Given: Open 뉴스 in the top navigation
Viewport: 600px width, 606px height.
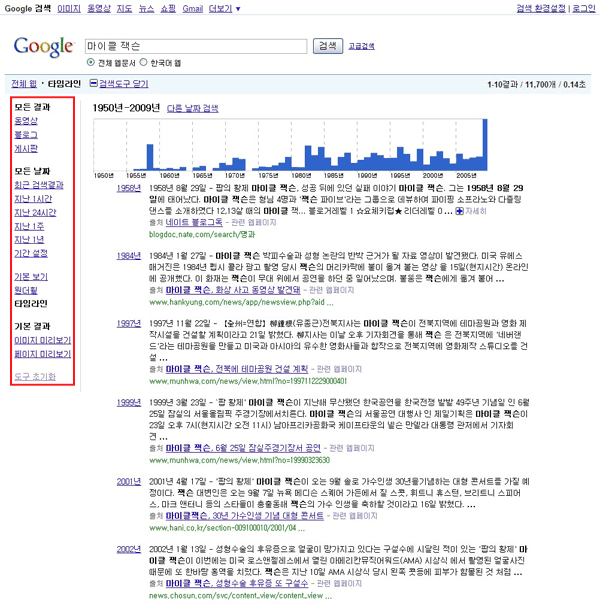Looking at the screenshot, I should 147,9.
